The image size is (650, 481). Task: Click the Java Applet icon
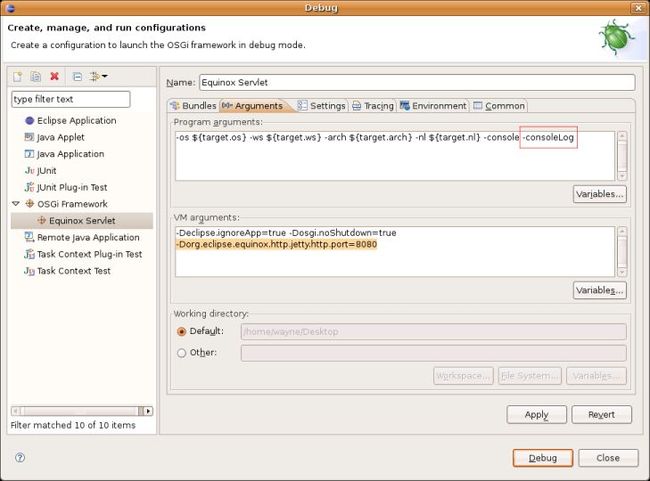click(29, 137)
